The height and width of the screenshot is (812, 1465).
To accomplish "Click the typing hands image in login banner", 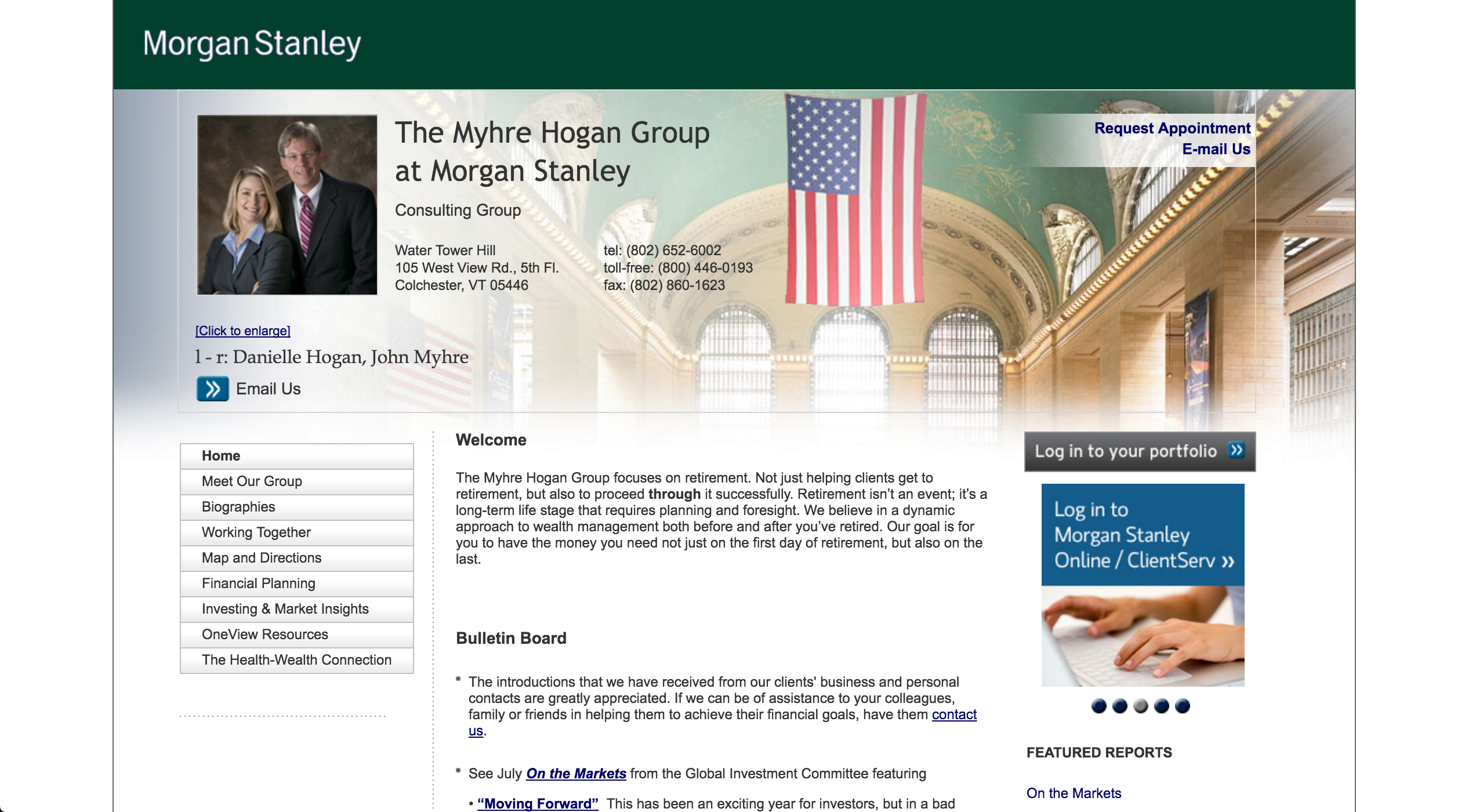I will (x=1143, y=636).
